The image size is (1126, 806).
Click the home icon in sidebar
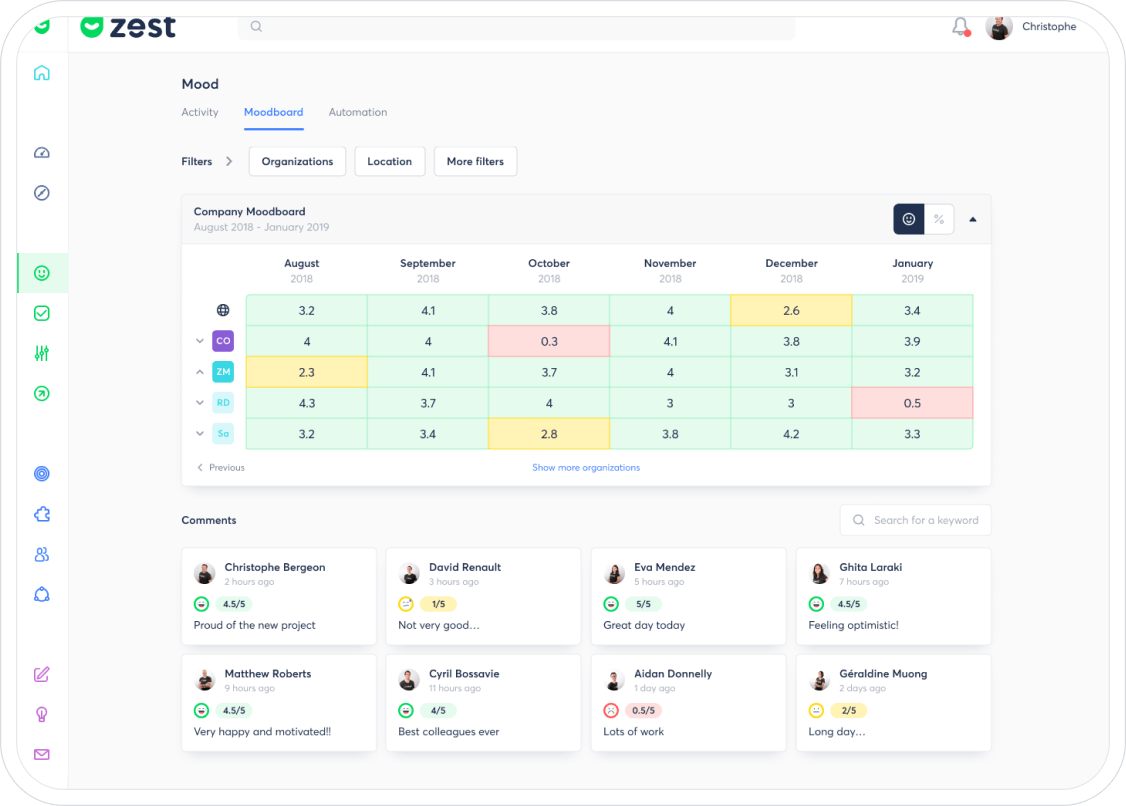pos(41,73)
